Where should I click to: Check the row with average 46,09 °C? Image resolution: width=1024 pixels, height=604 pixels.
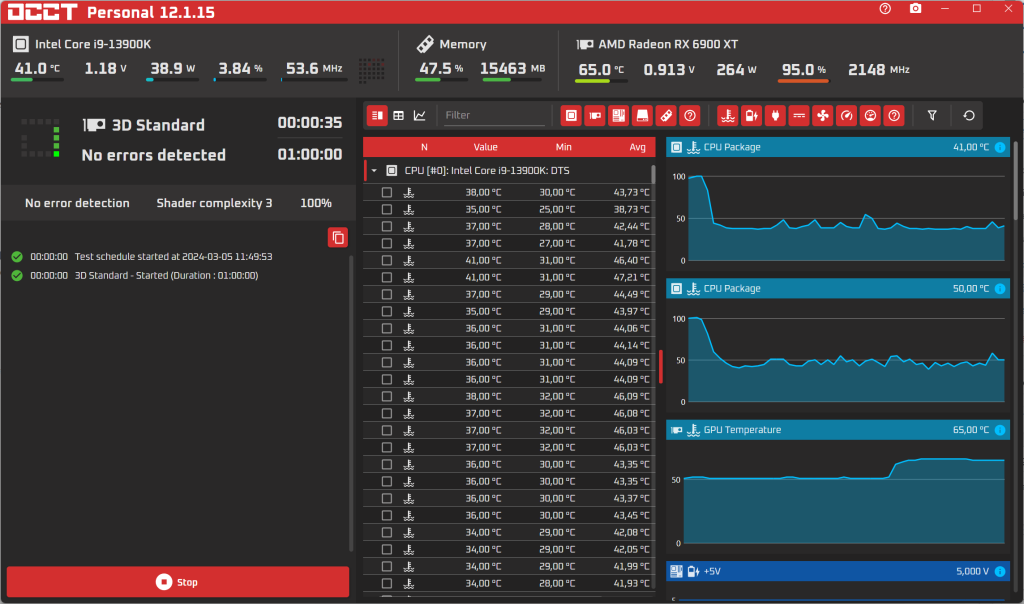[387, 396]
